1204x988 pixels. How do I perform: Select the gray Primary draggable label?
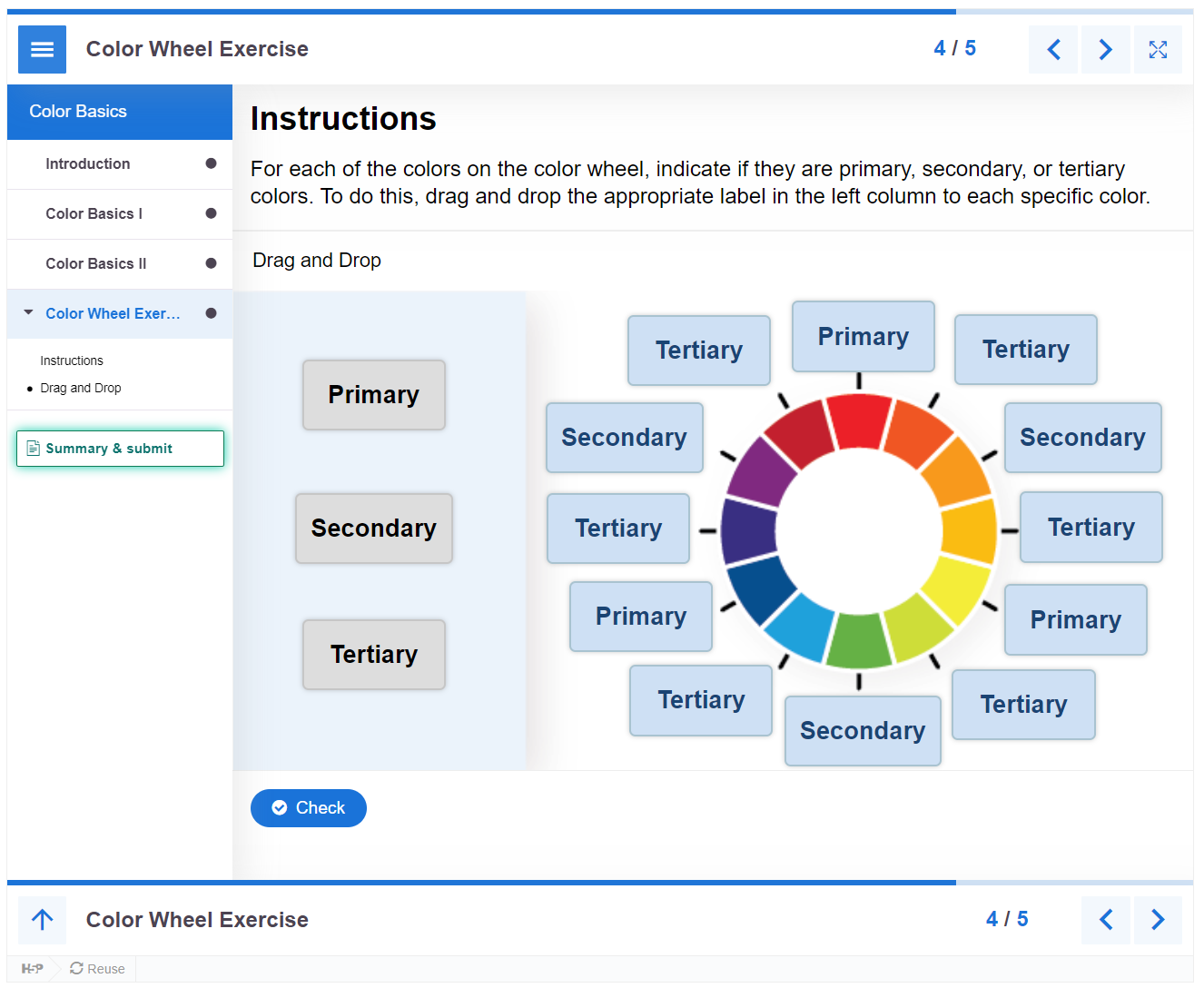pyautogui.click(x=373, y=395)
